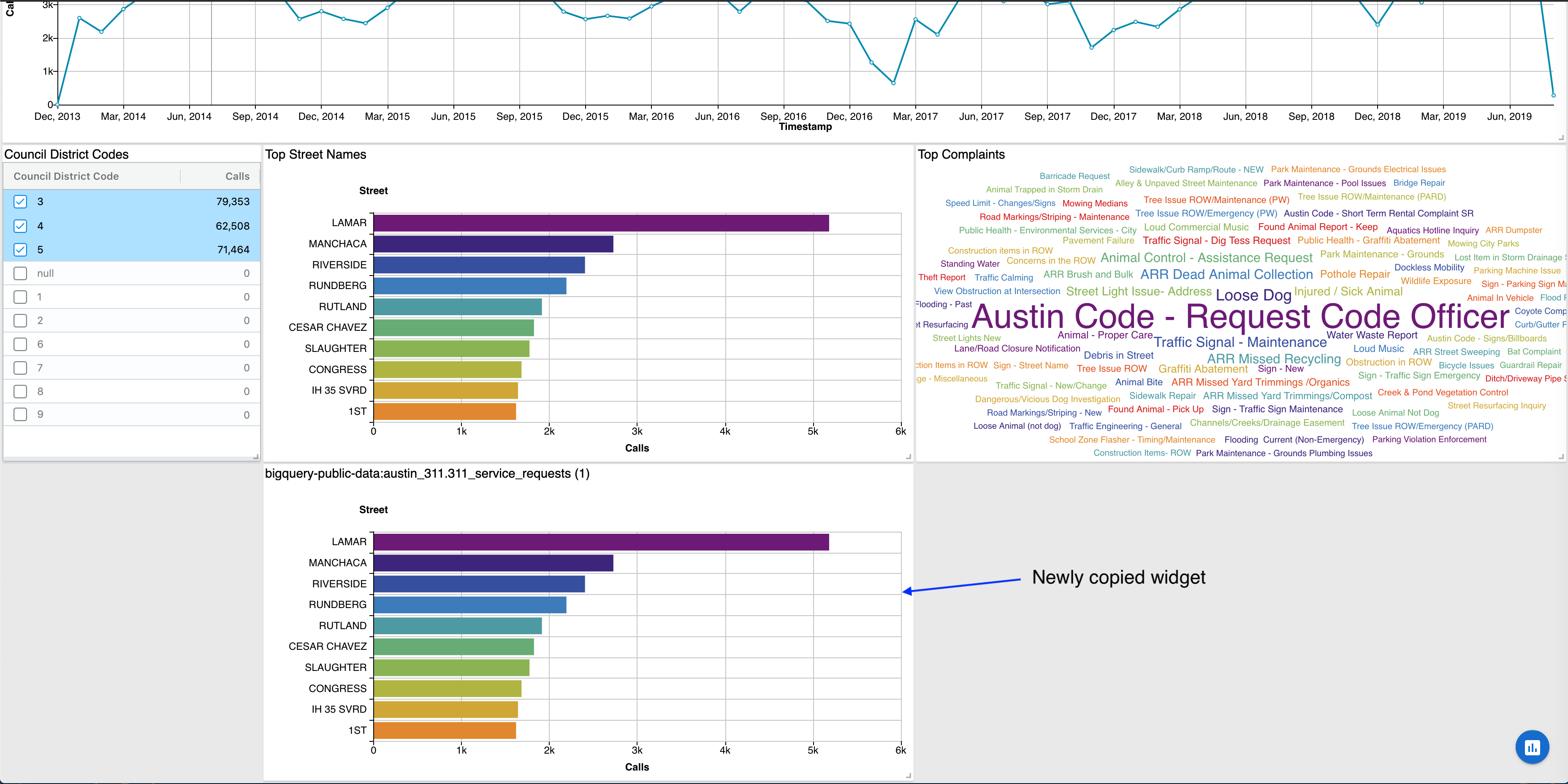The width and height of the screenshot is (1568, 784).
Task: Grab the resize handle of Council District Codes widget
Action: [x=256, y=456]
